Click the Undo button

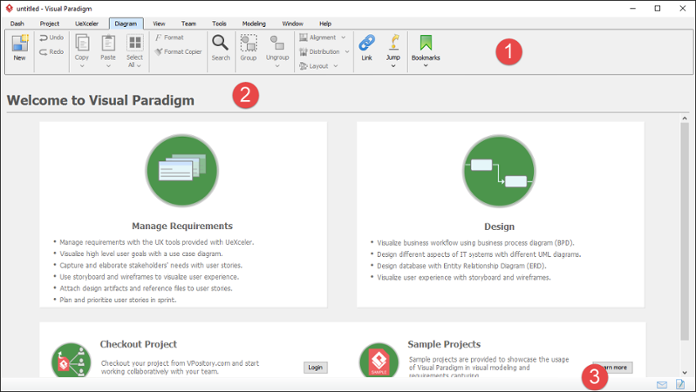pyautogui.click(x=51, y=38)
